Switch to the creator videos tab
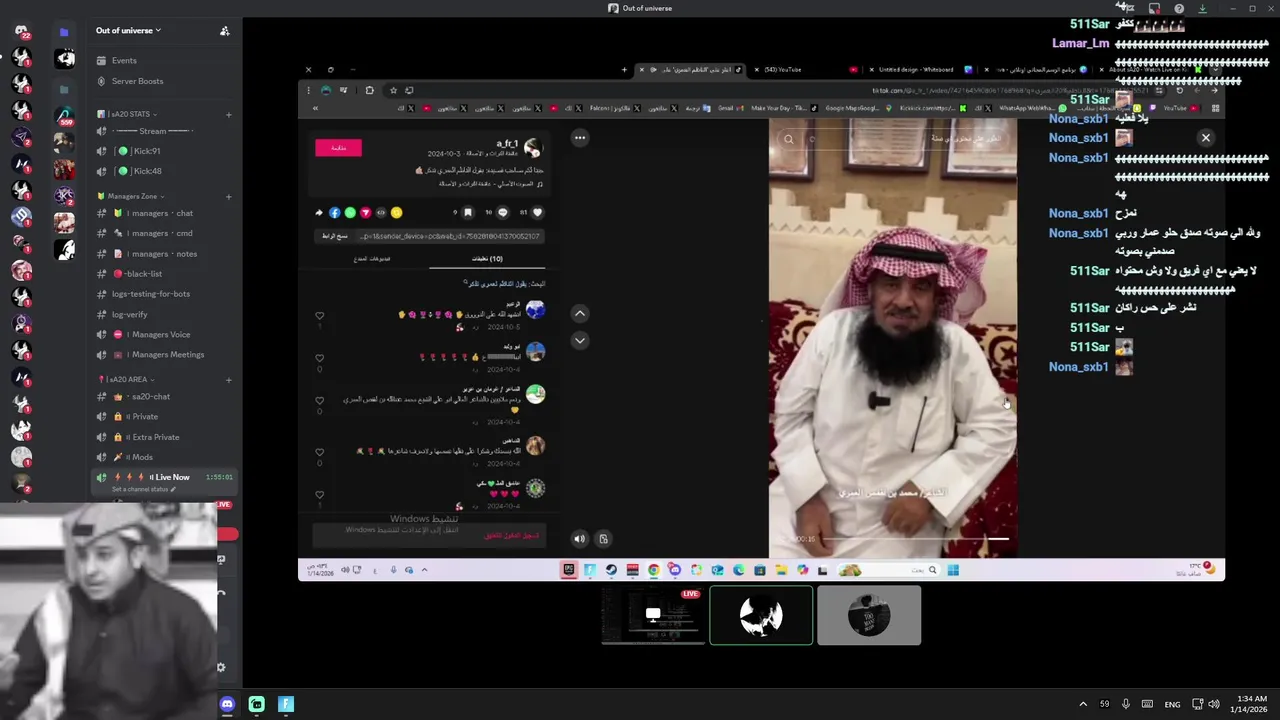The width and height of the screenshot is (1280, 720). 372,258
